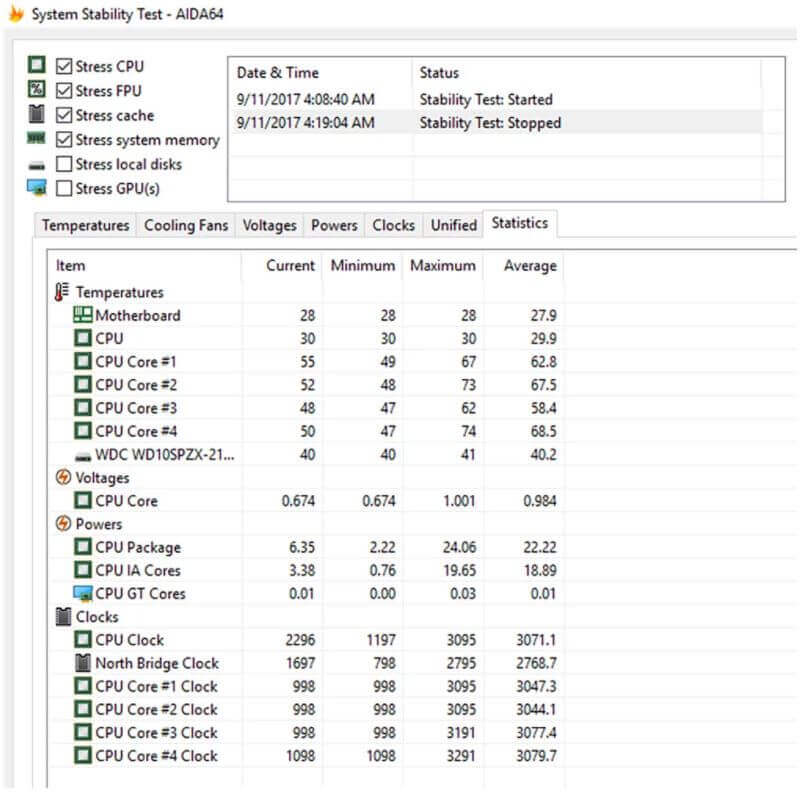
Task: Click the 9/11/2017 4:08:40 AM timestamp
Action: pyautogui.click(x=305, y=99)
